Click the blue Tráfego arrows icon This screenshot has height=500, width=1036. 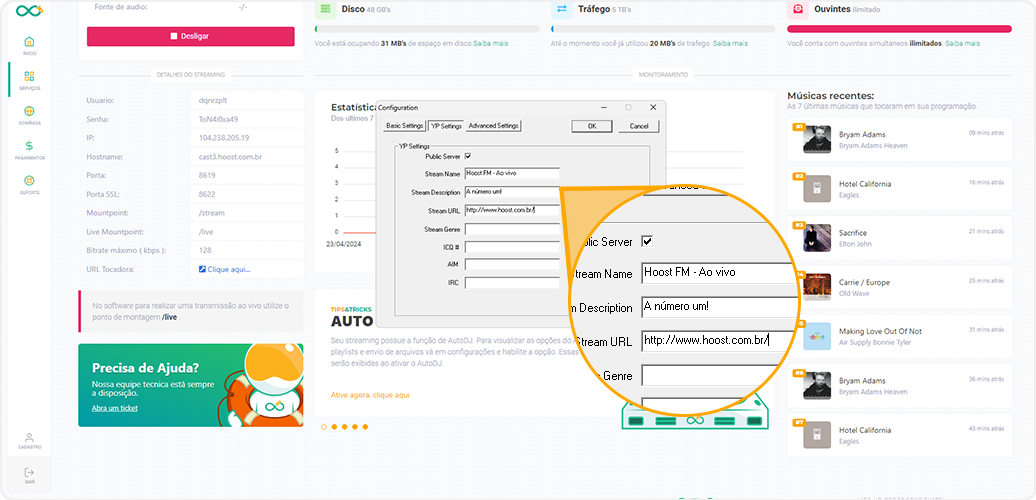coord(562,9)
